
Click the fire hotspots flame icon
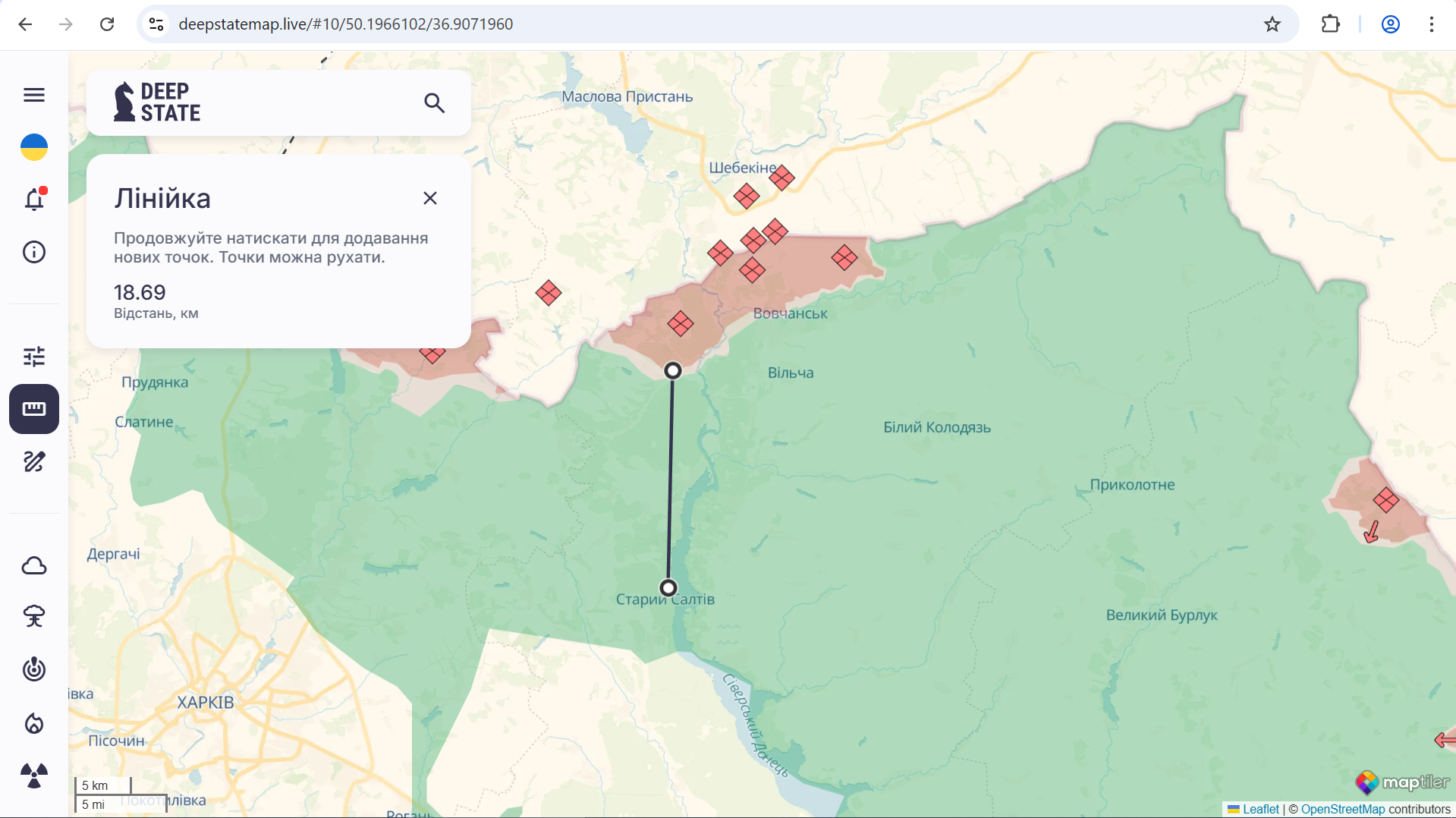click(x=34, y=723)
